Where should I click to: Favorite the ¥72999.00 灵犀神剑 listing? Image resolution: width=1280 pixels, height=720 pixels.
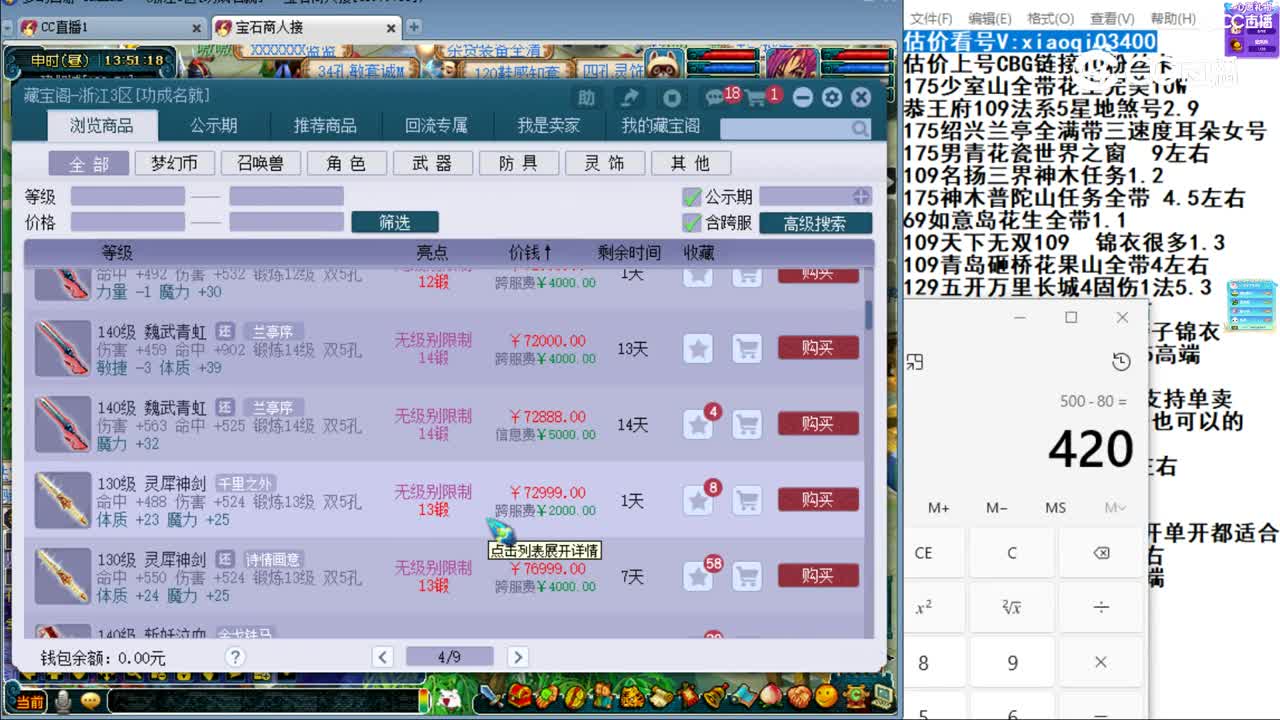pyautogui.click(x=698, y=500)
